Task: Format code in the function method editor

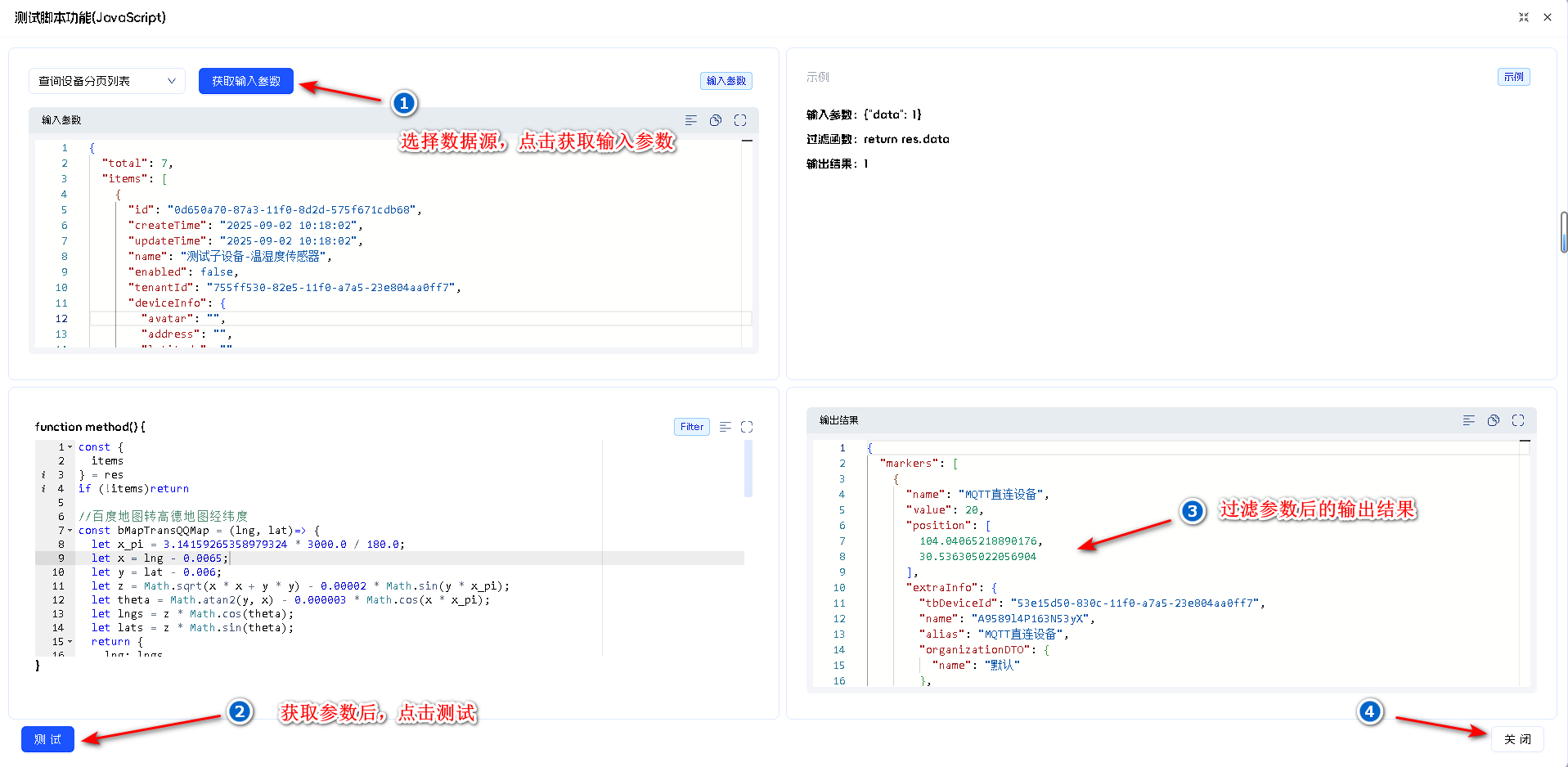Action: pyautogui.click(x=725, y=427)
